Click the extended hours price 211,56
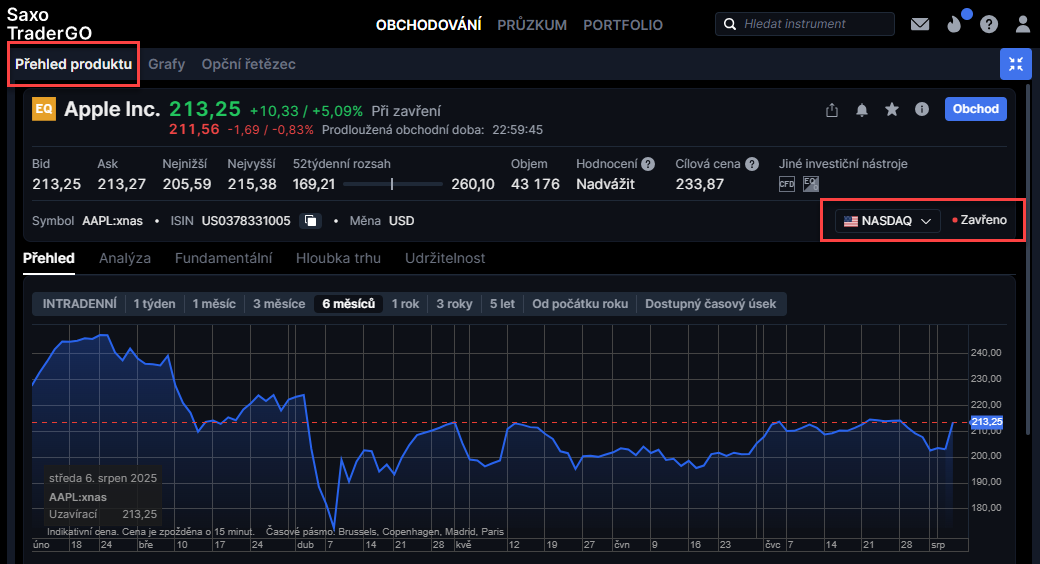Viewport: 1040px width, 564px height. pyautogui.click(x=194, y=129)
